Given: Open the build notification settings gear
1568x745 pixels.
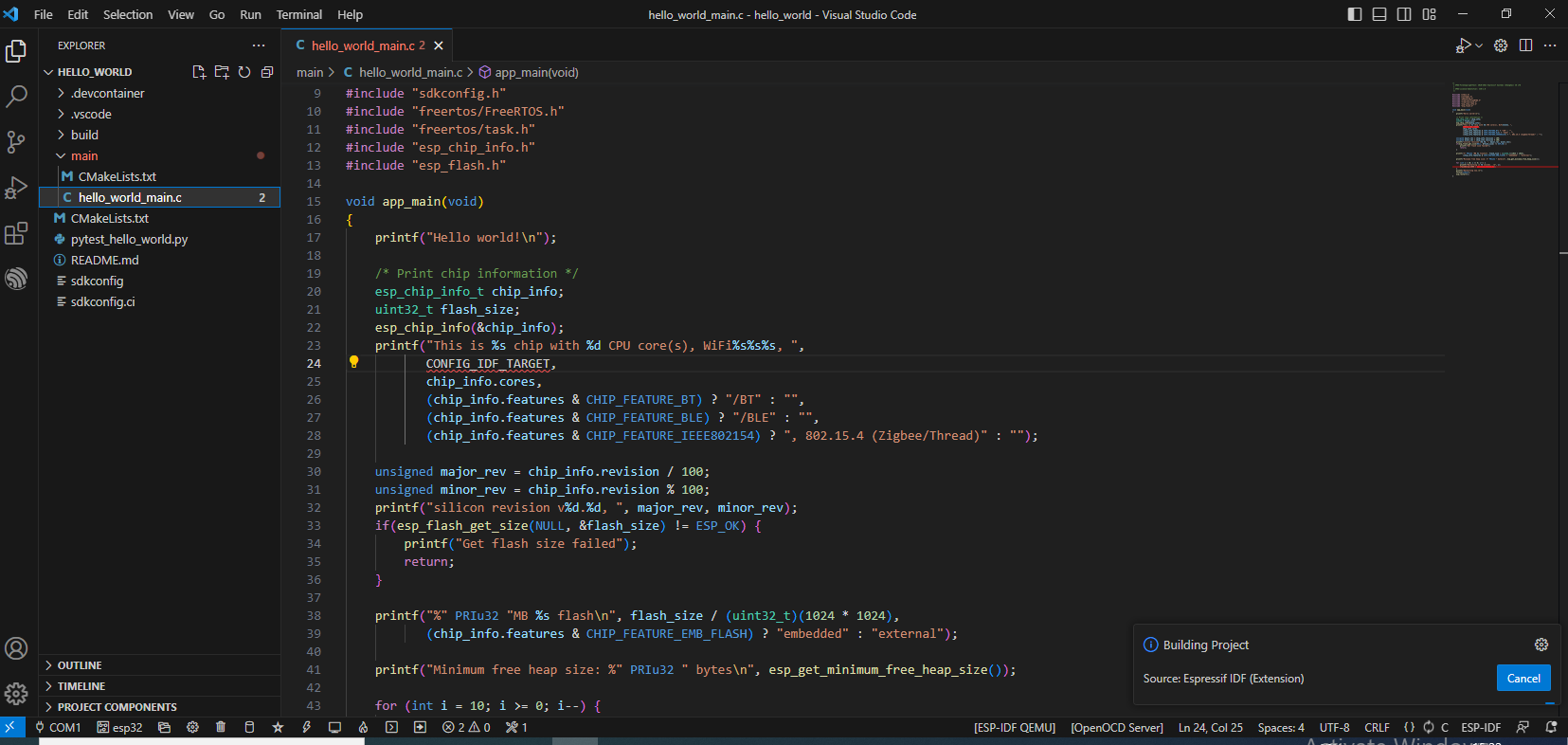Looking at the screenshot, I should (1541, 645).
